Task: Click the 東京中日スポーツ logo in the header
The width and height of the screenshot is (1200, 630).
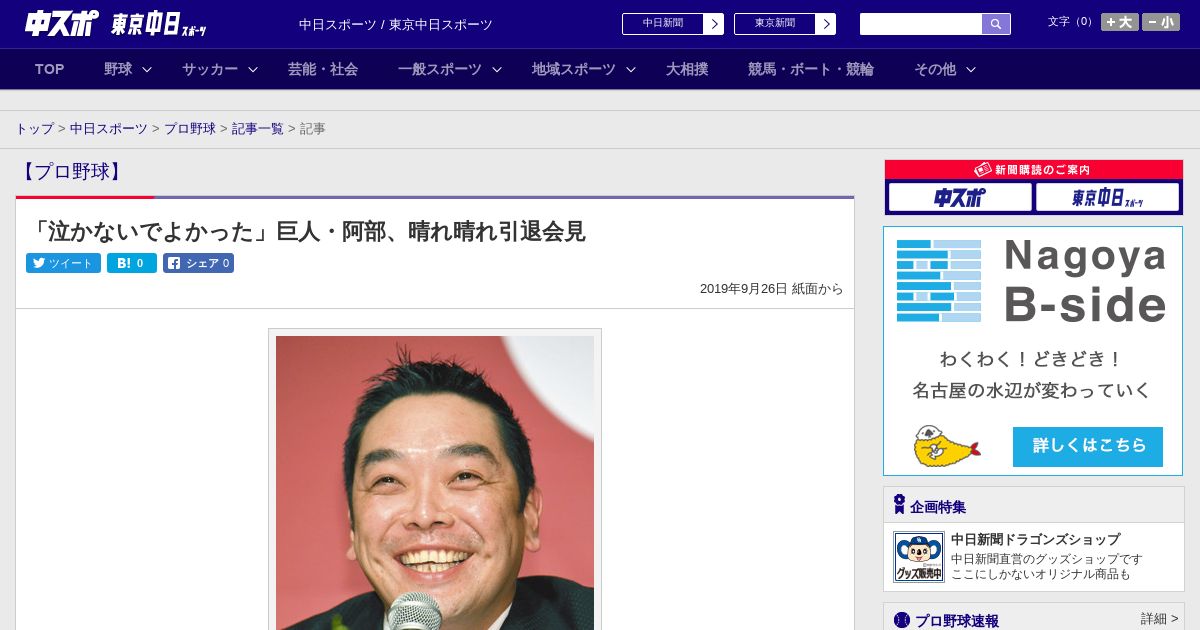Action: [x=159, y=24]
